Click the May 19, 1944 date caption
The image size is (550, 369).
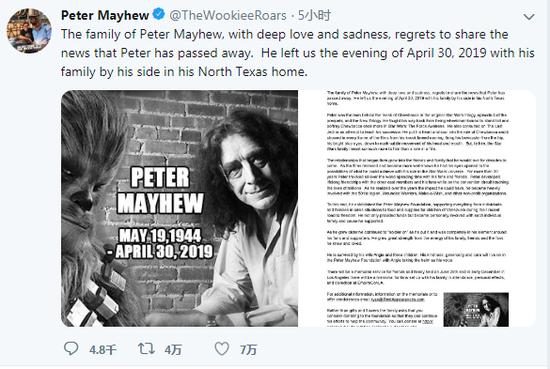(160, 235)
